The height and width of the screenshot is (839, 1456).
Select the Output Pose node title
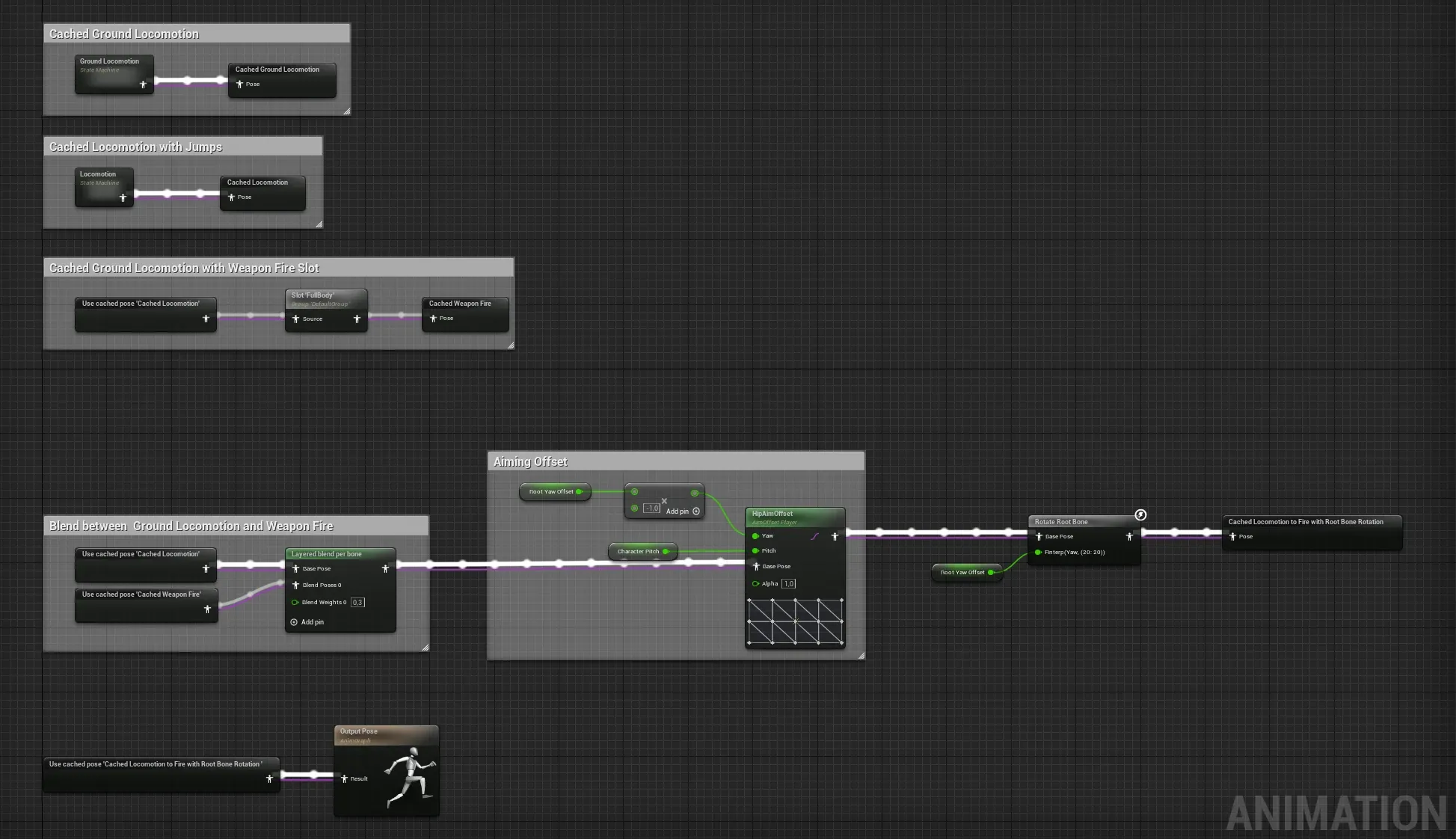click(359, 731)
